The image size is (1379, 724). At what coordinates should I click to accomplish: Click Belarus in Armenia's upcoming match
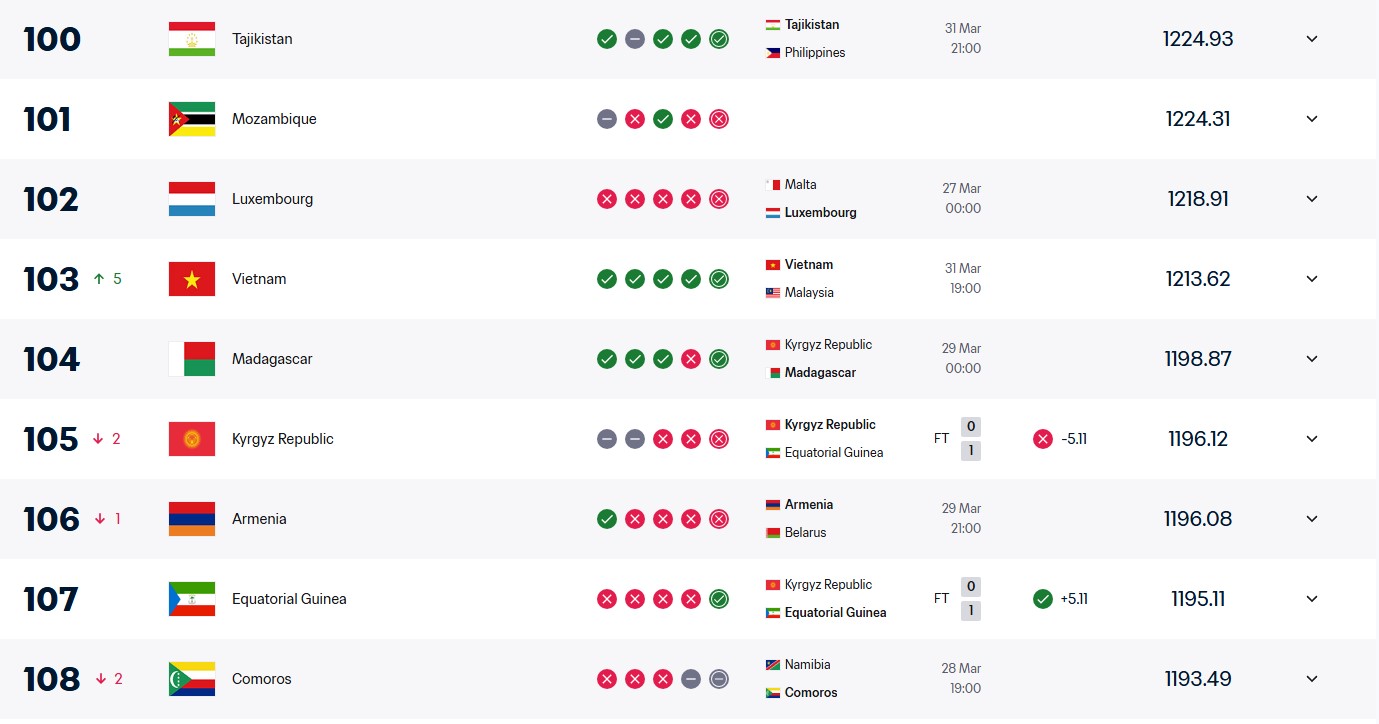pyautogui.click(x=805, y=533)
